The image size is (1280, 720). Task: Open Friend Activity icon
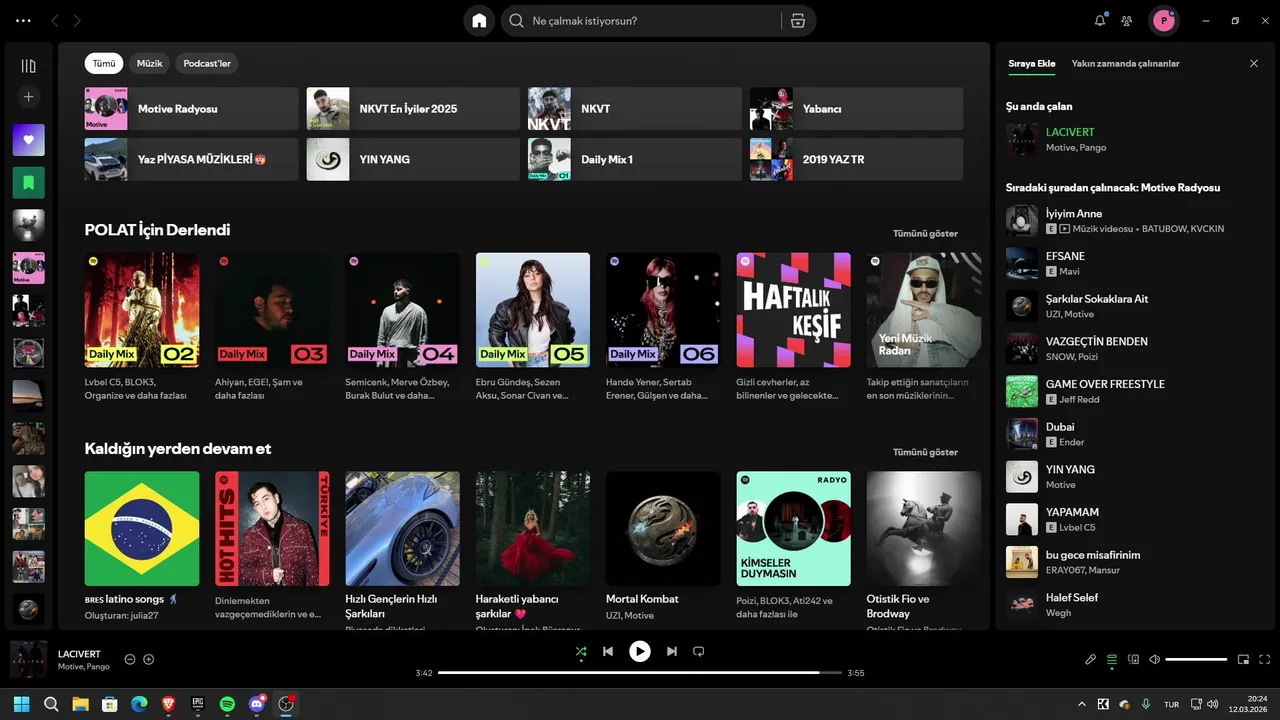tap(1127, 20)
